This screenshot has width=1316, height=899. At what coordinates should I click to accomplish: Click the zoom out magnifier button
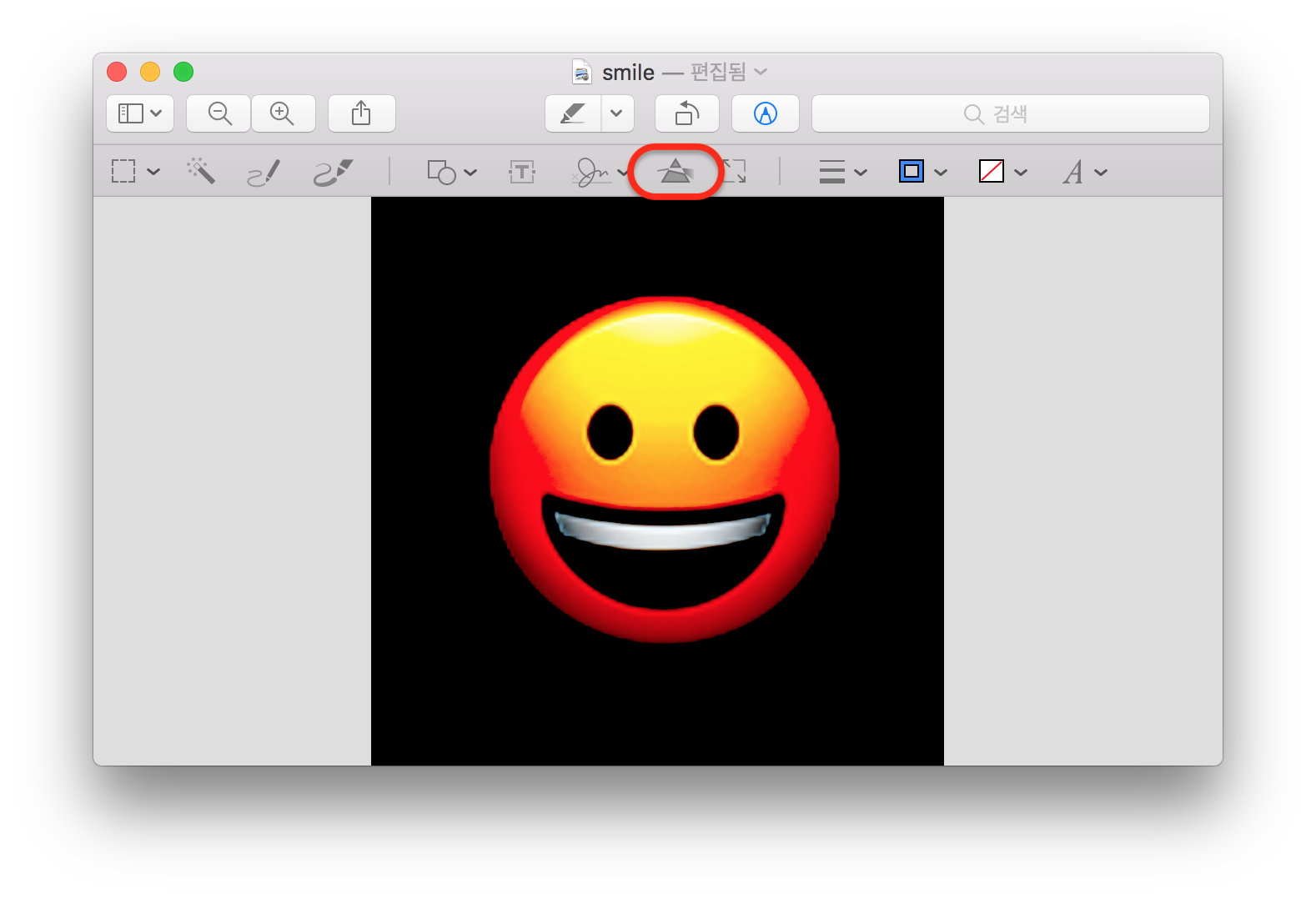219,113
